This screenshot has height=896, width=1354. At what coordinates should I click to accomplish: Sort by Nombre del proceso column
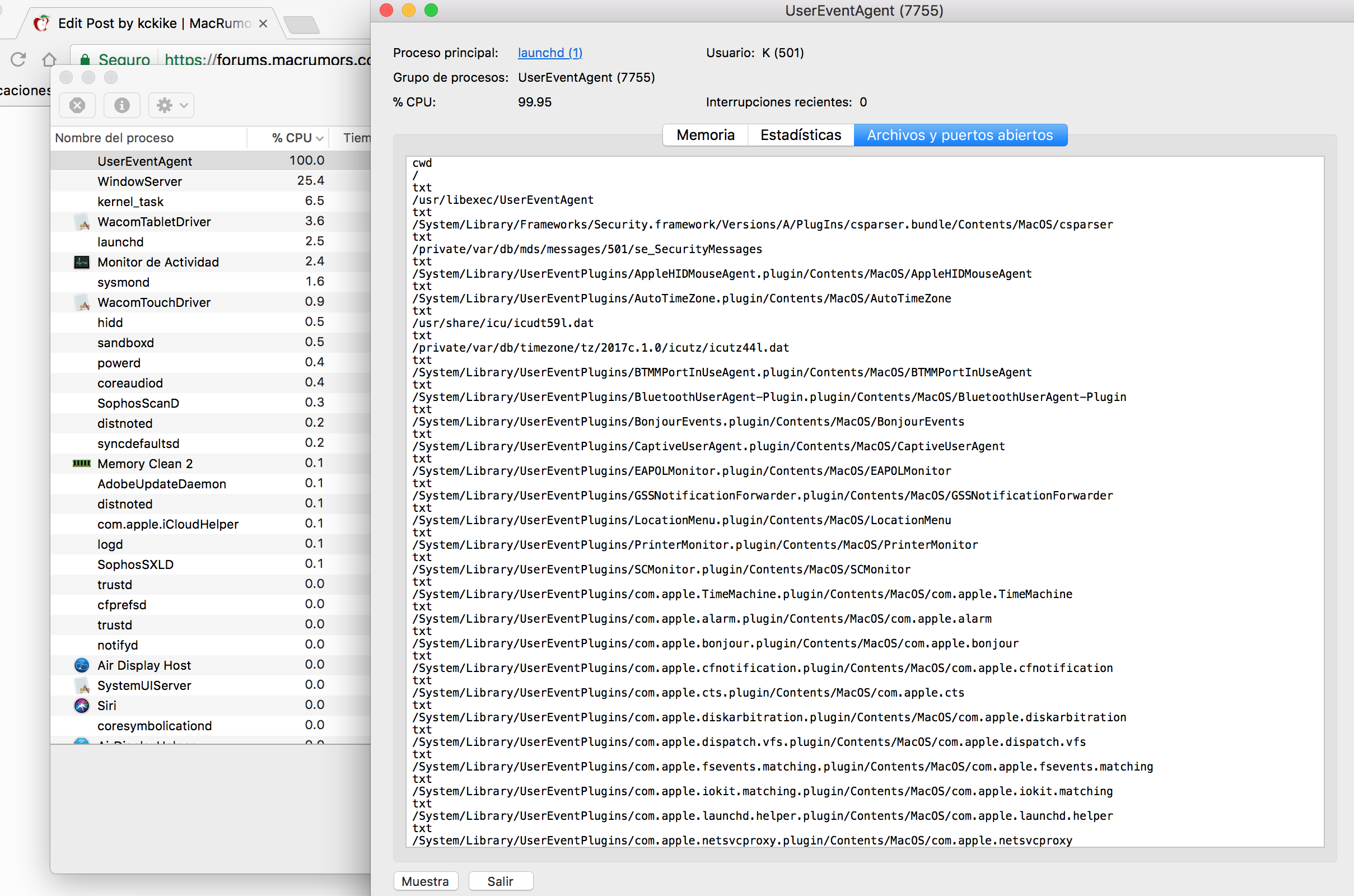tap(114, 138)
